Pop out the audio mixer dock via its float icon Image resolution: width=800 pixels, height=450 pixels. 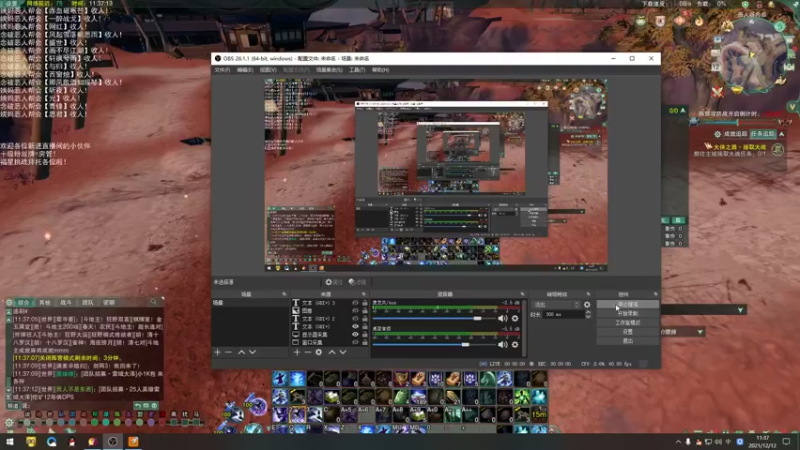point(522,294)
